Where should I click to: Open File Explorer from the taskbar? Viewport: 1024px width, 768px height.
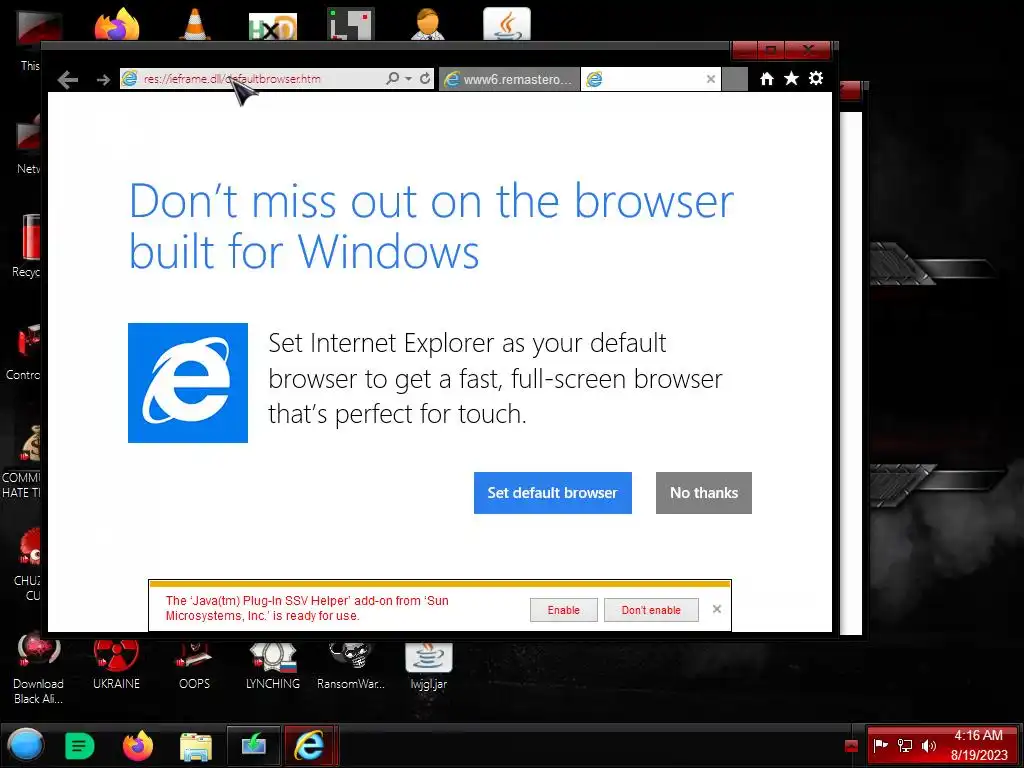(196, 746)
